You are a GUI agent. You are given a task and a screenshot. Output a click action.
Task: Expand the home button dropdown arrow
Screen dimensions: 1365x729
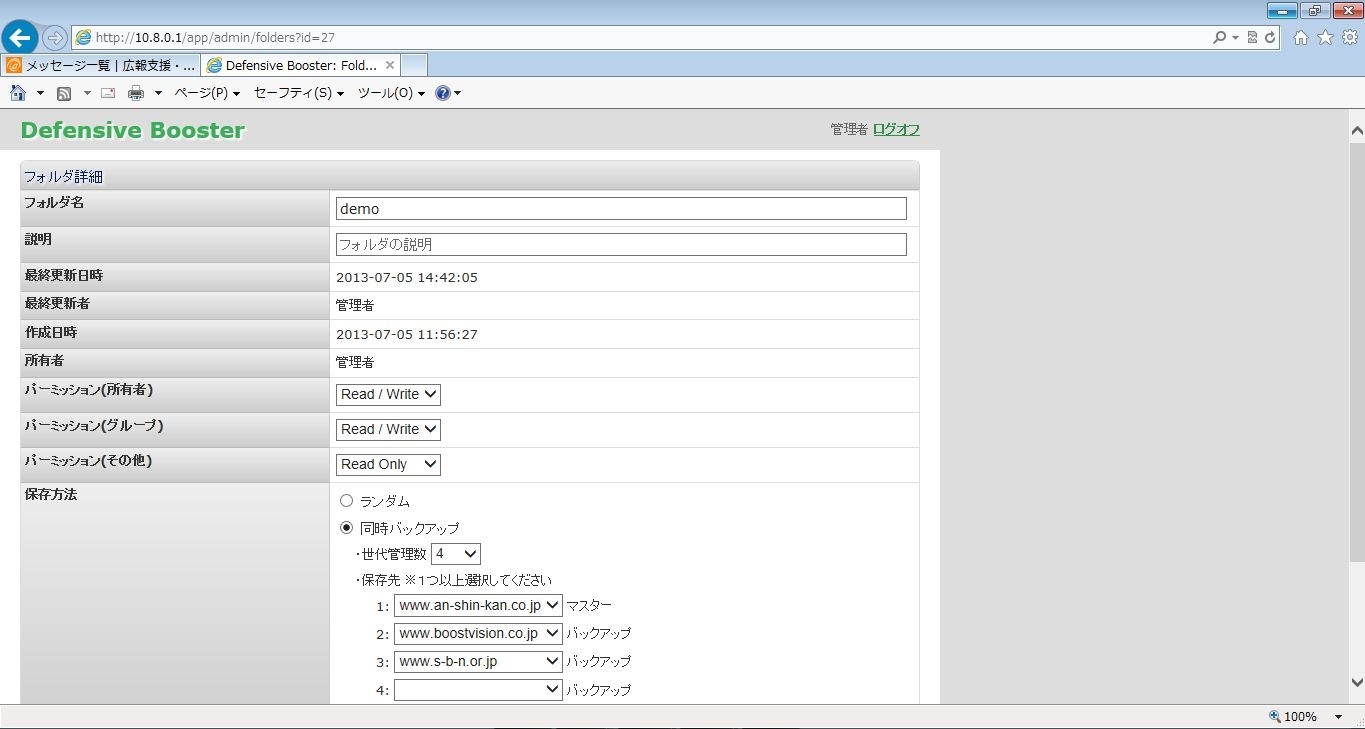click(40, 93)
